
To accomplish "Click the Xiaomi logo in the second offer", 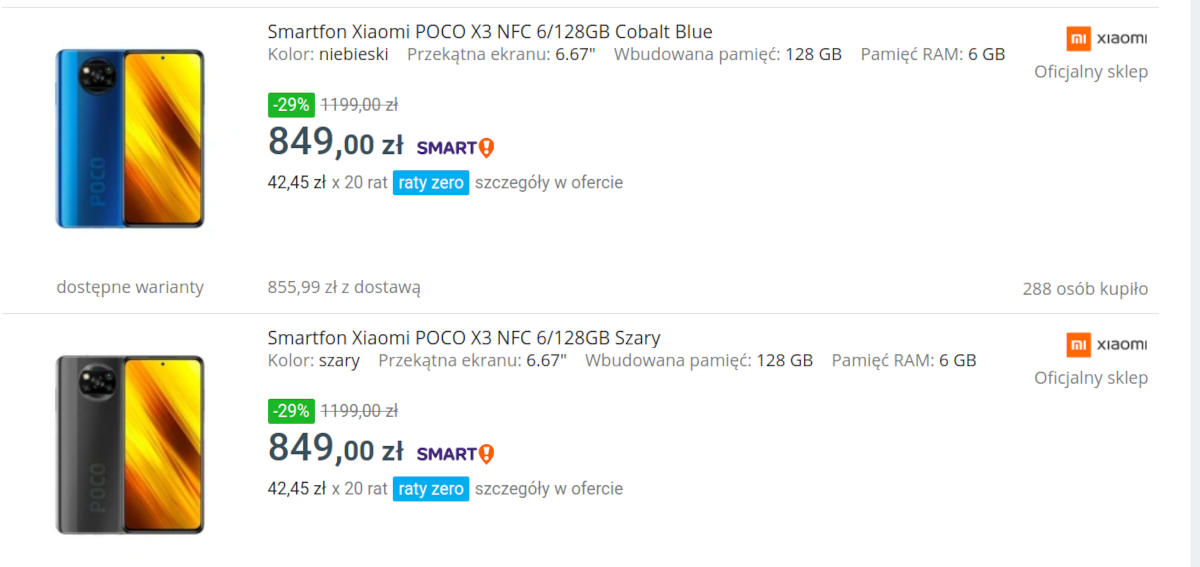I will [1106, 345].
